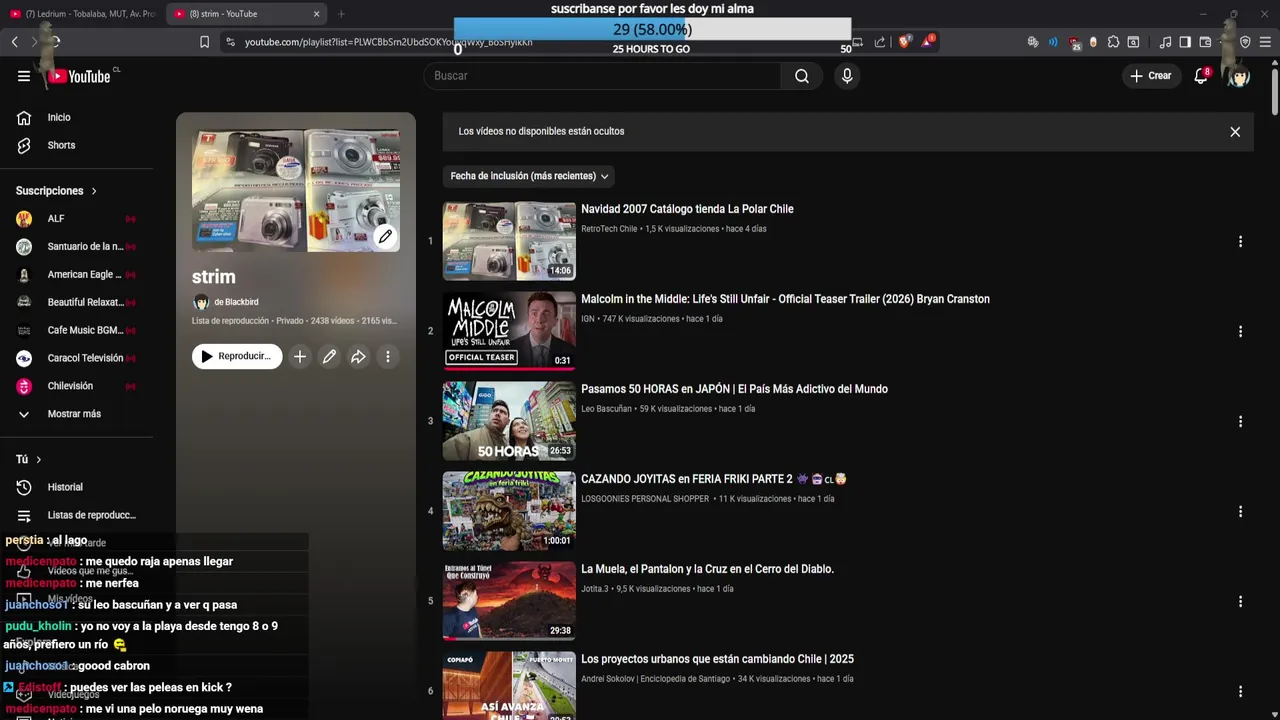
Task: Start voice search with the microphone
Action: pos(847,76)
